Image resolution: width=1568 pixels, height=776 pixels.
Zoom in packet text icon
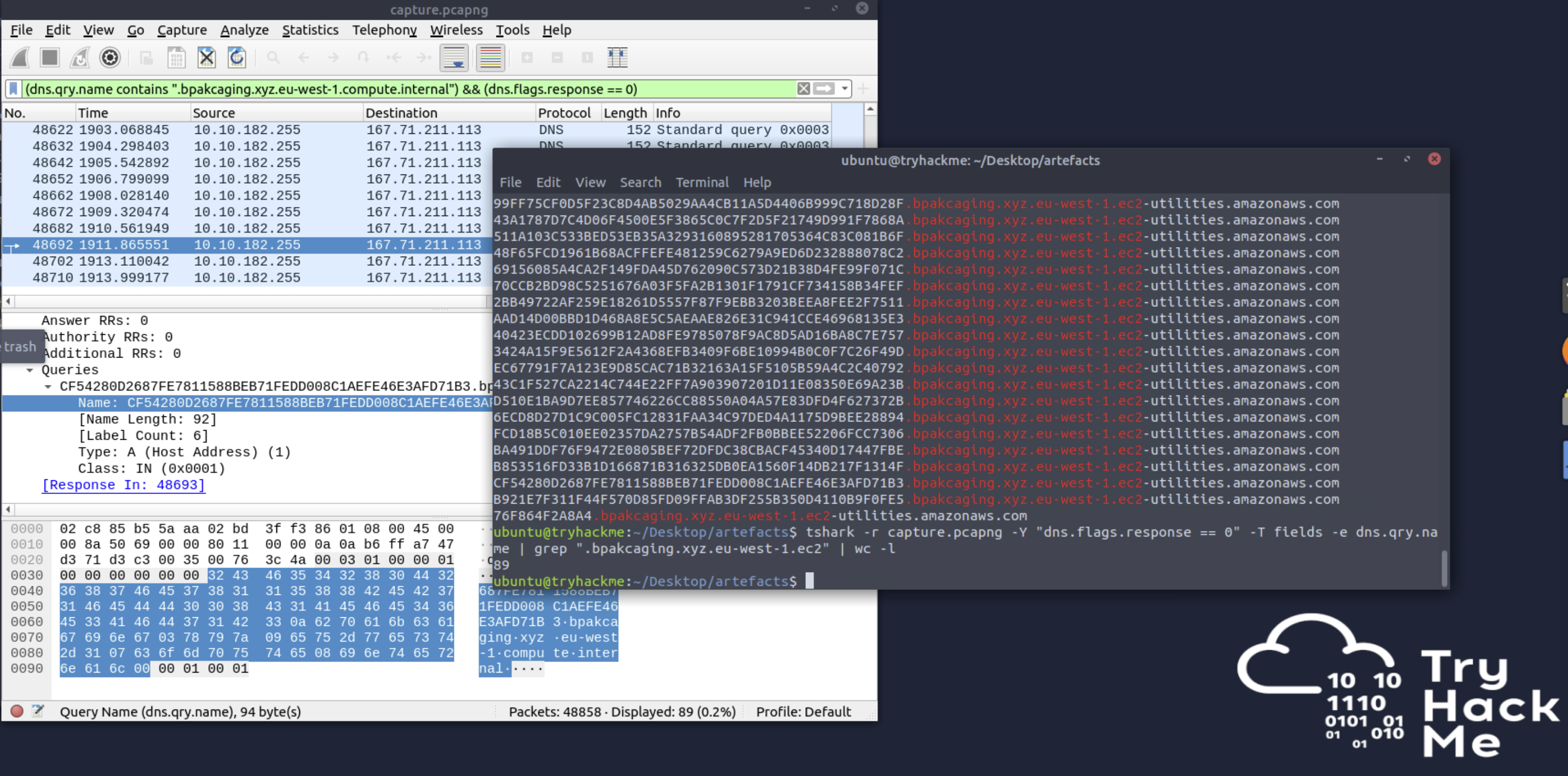tap(527, 58)
